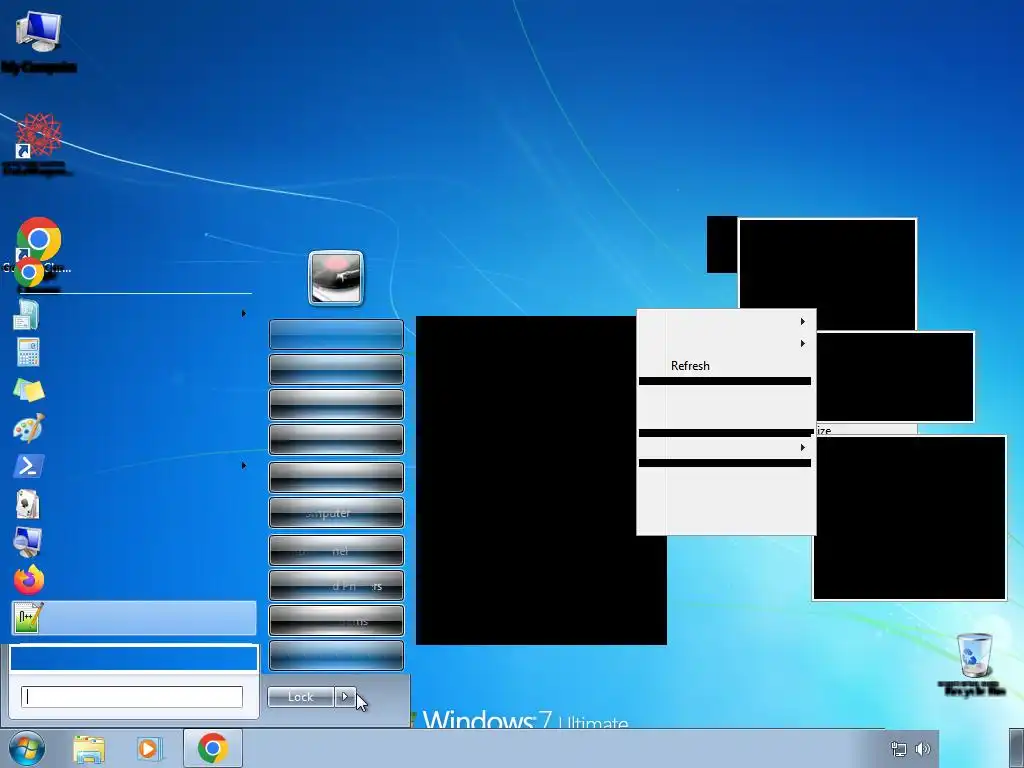Click the Windows Start orb

(27, 748)
